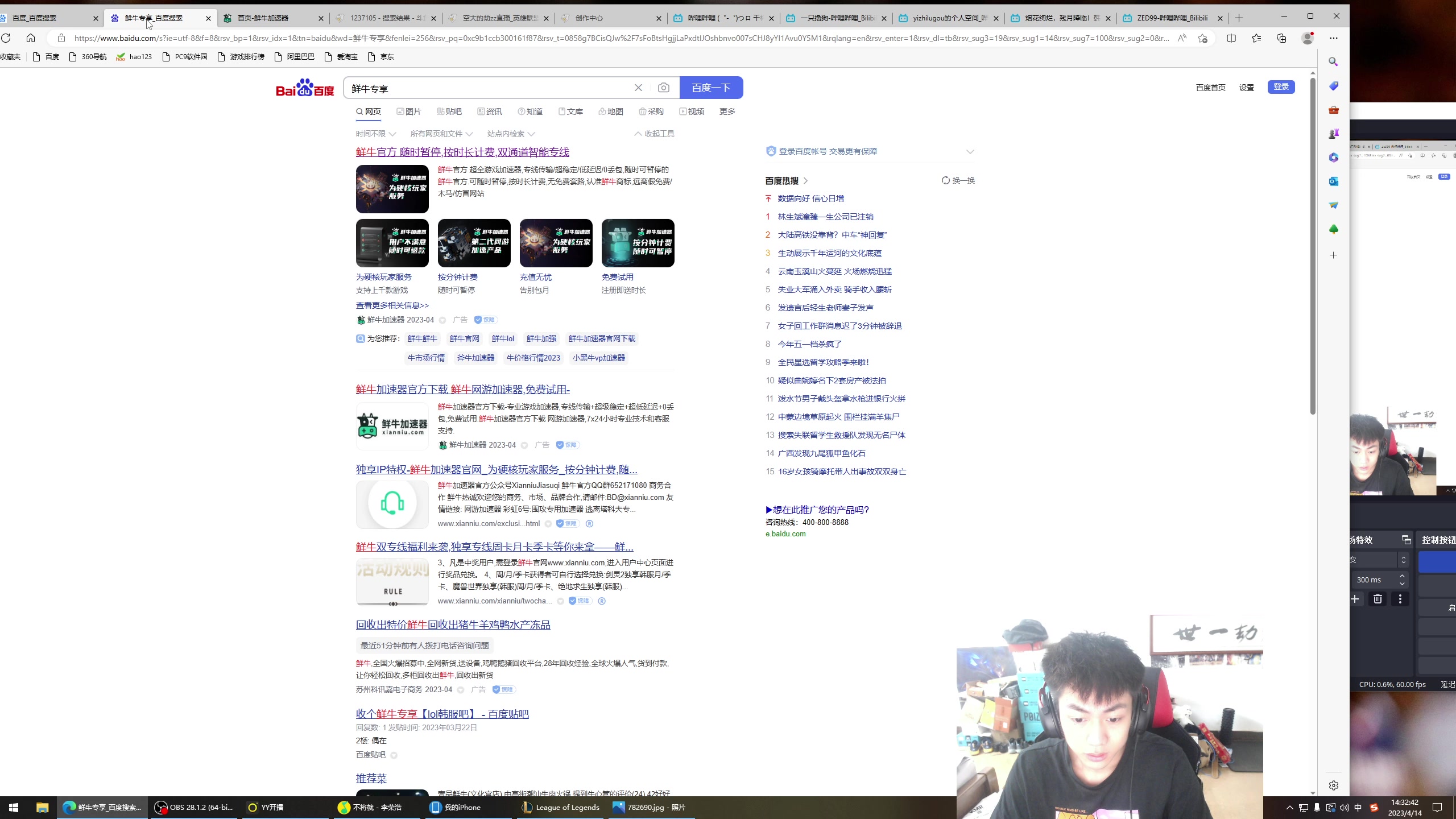Expand the 时间不限 filter dropdown

pos(375,134)
